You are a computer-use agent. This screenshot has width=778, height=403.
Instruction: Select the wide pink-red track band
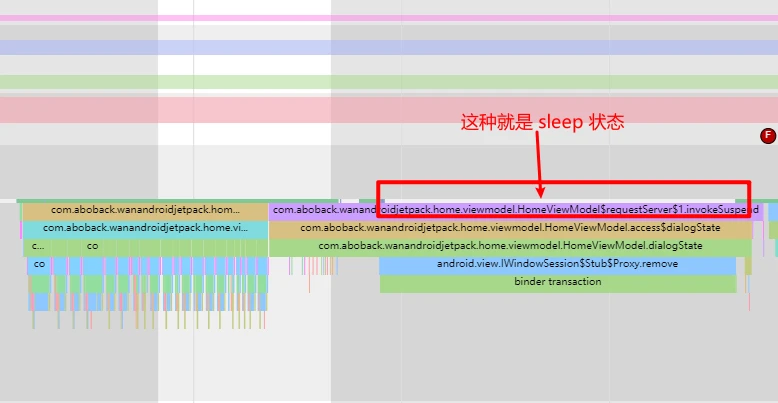[389, 109]
